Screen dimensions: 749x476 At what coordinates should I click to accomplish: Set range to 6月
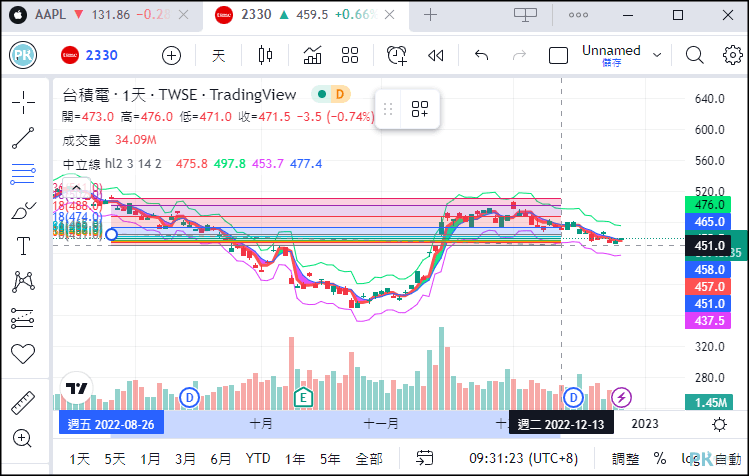[x=221, y=459]
